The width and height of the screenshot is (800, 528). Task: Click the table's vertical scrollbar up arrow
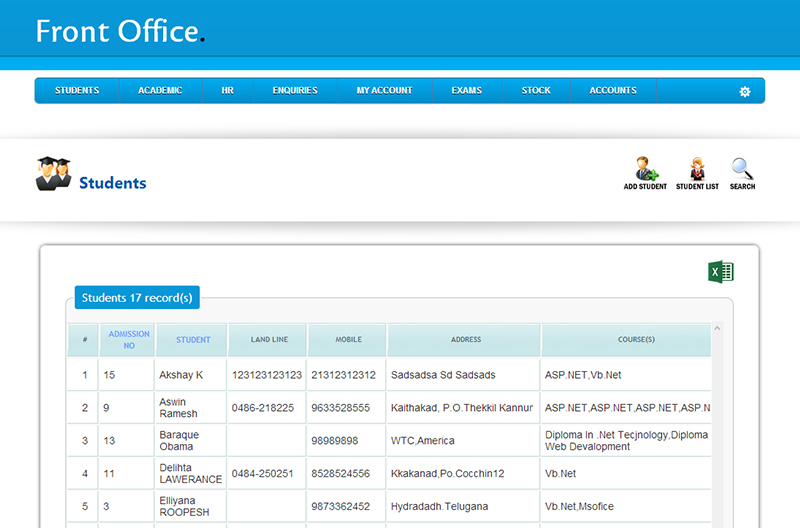point(717,329)
